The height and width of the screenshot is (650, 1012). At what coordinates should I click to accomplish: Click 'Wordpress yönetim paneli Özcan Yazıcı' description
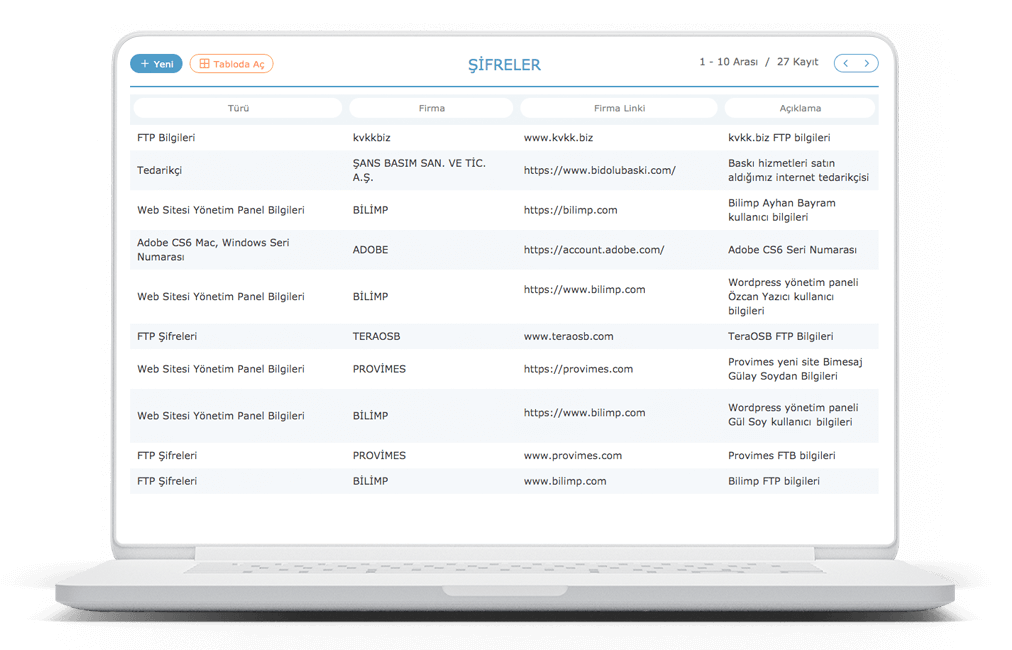tap(793, 296)
